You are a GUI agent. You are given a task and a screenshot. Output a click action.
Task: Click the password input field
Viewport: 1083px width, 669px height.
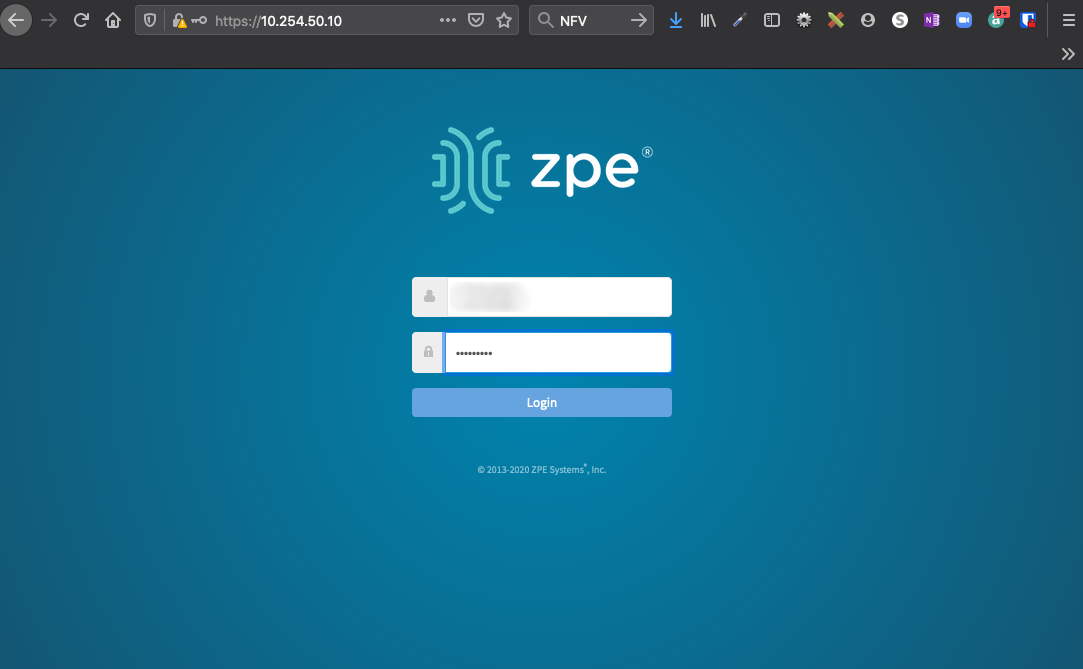557,353
